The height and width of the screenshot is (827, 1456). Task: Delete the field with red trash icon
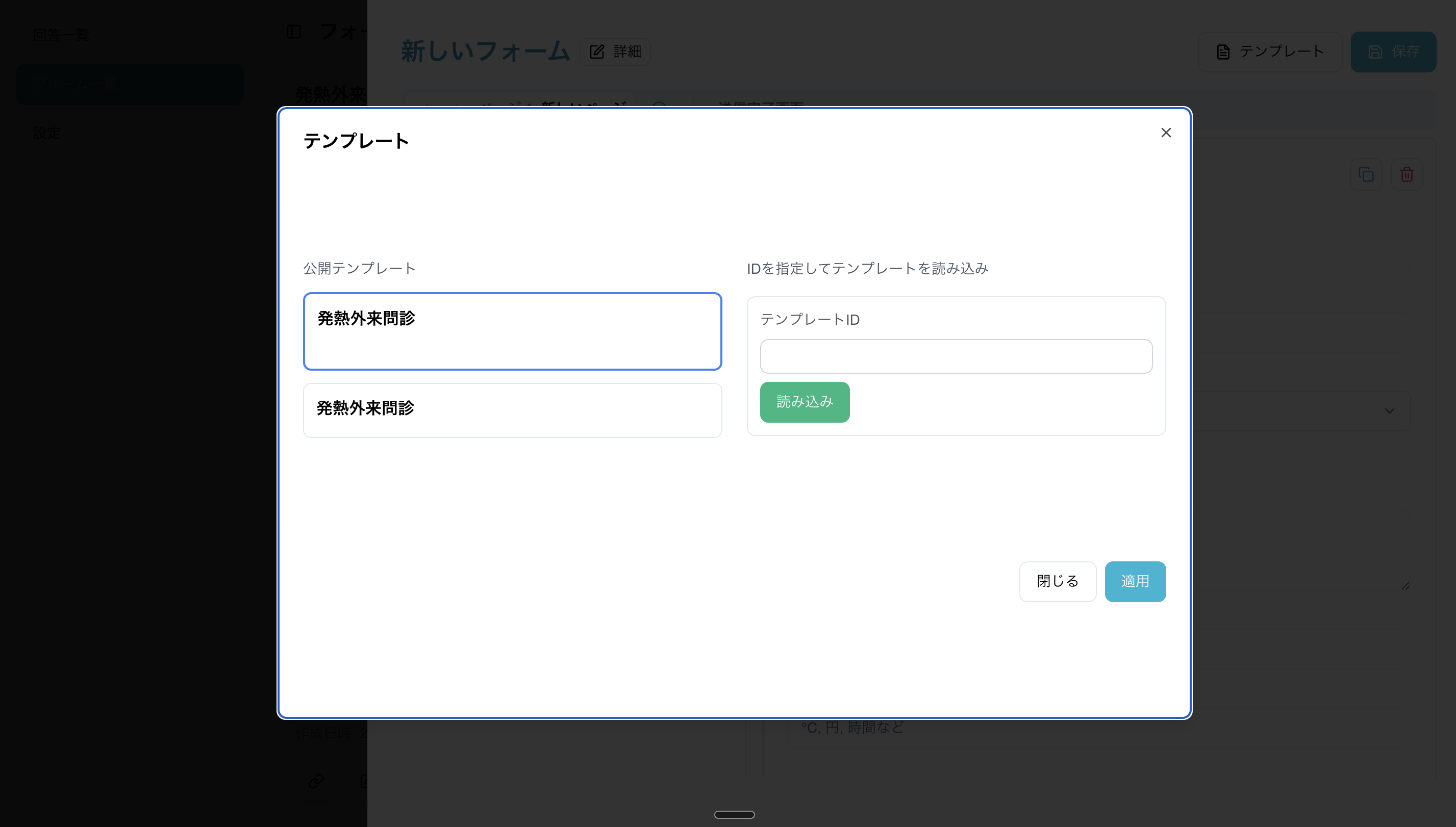click(1407, 174)
